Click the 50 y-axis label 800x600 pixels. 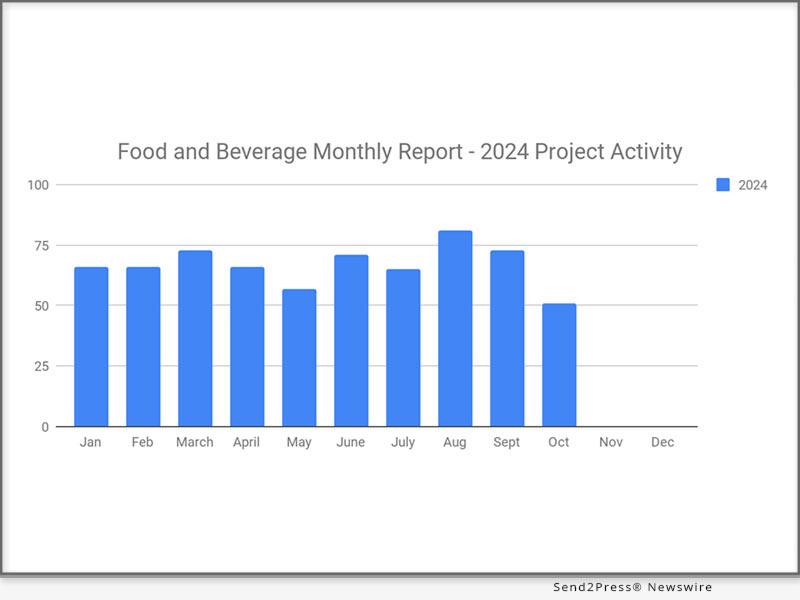pyautogui.click(x=42, y=306)
